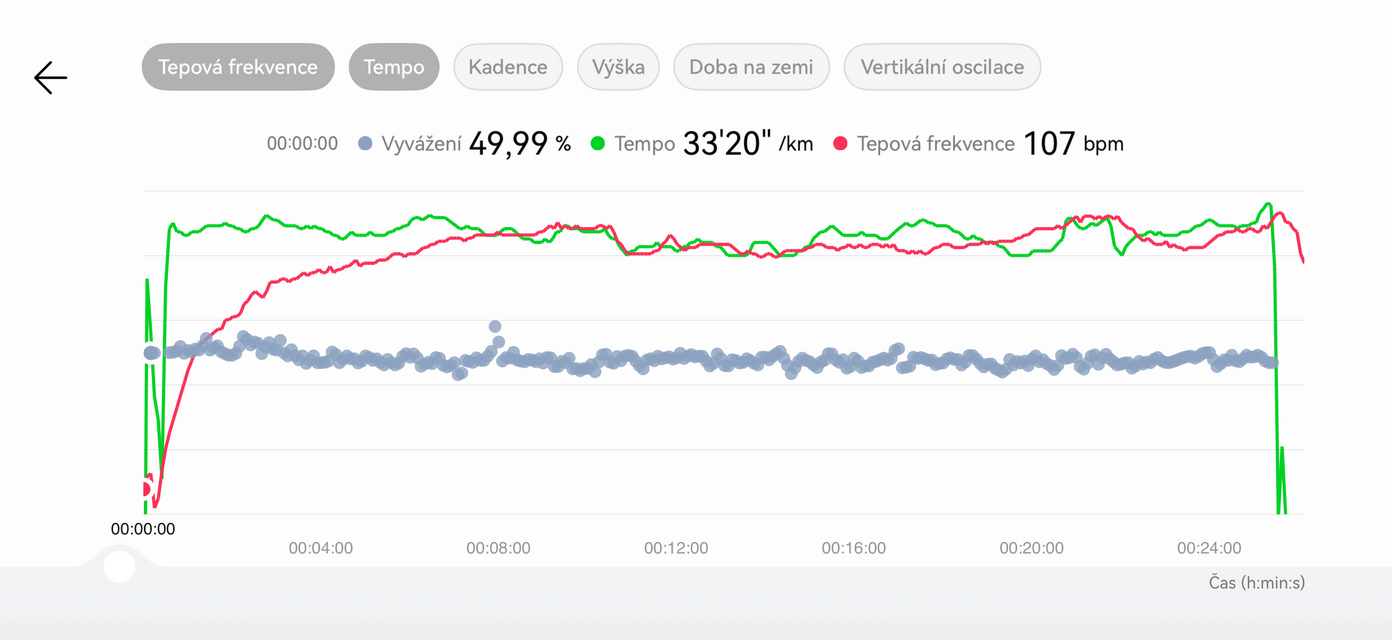Screen dimensions: 1392x640
Task: Select the highest Vyvážení outlier point
Action: 494,326
